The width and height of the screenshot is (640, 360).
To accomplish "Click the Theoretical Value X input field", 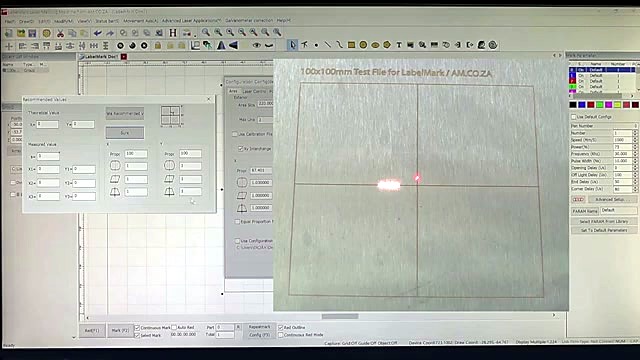I will coord(47,124).
